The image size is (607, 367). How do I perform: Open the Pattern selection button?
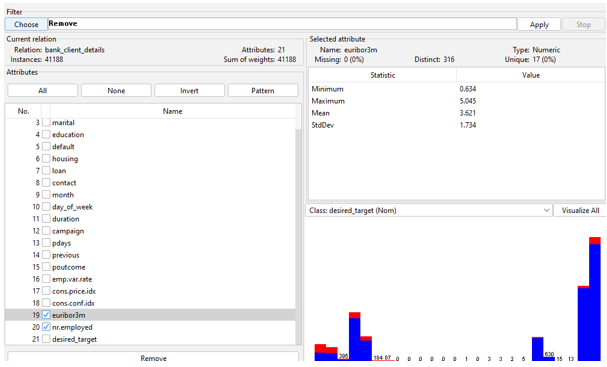pos(263,91)
